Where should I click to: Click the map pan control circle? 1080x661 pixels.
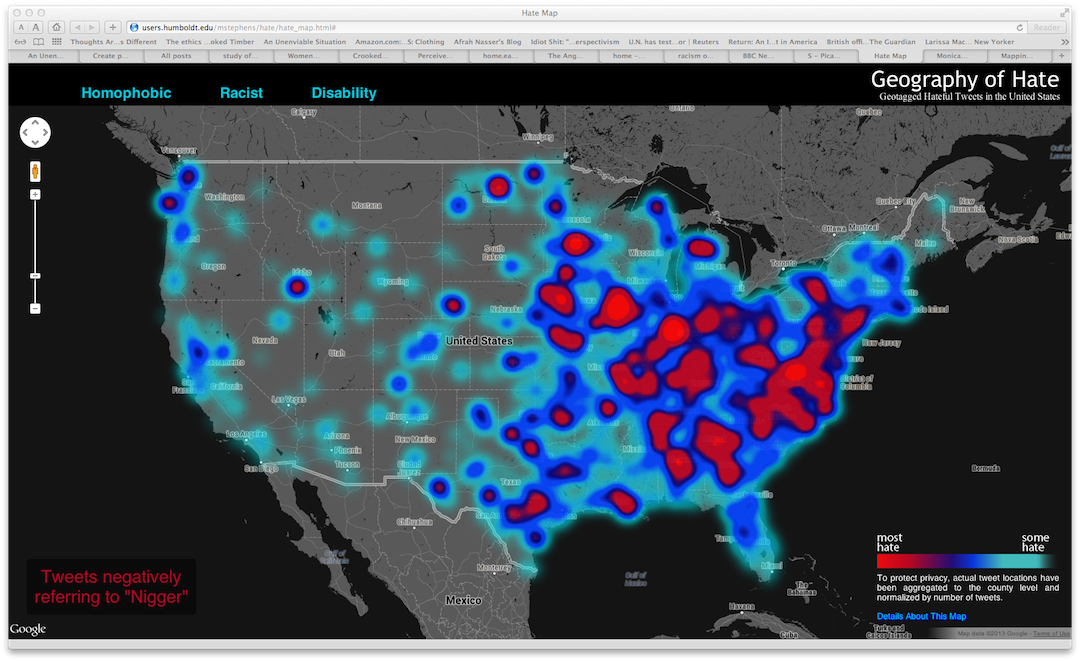[35, 132]
